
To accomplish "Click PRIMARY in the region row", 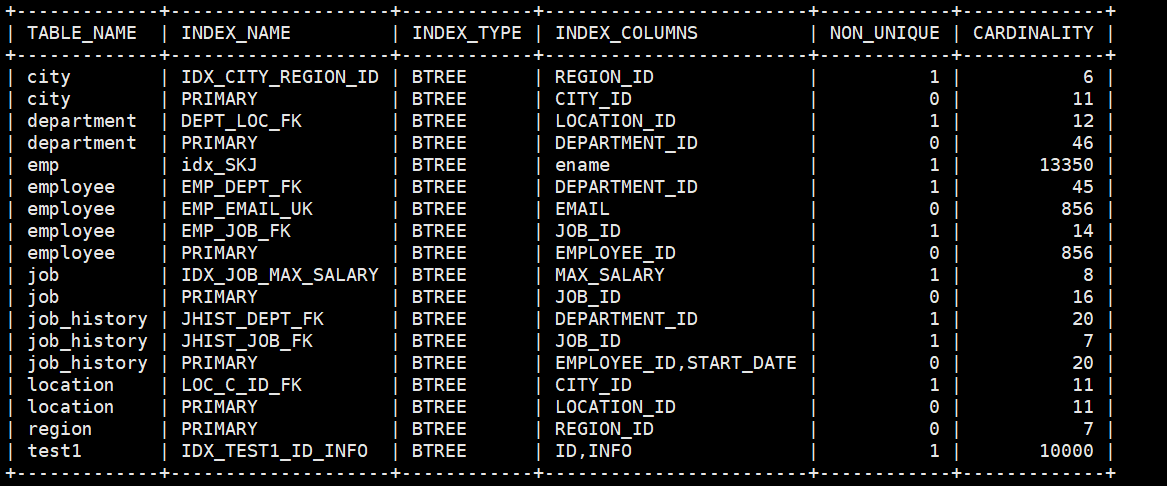I will click(220, 429).
